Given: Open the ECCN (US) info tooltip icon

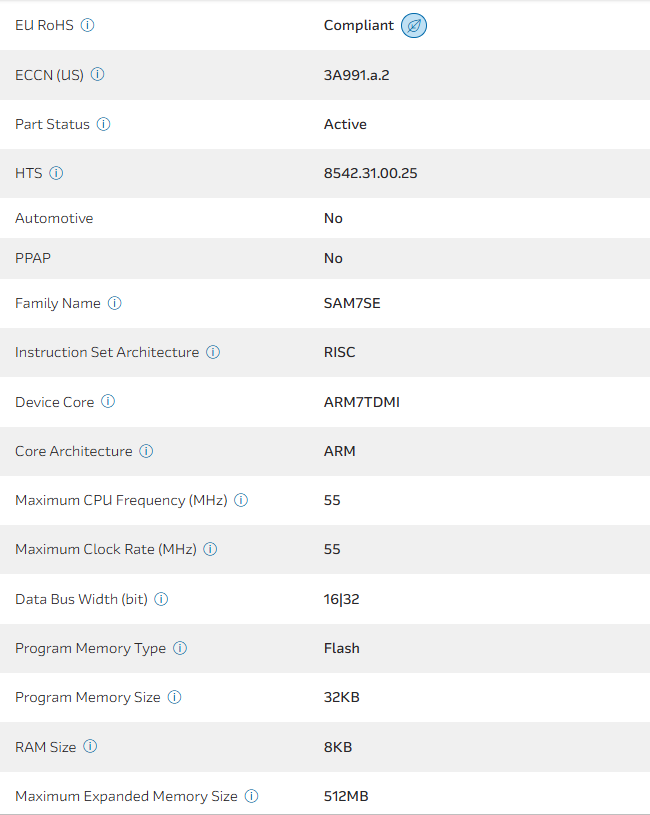Looking at the screenshot, I should click(x=97, y=74).
